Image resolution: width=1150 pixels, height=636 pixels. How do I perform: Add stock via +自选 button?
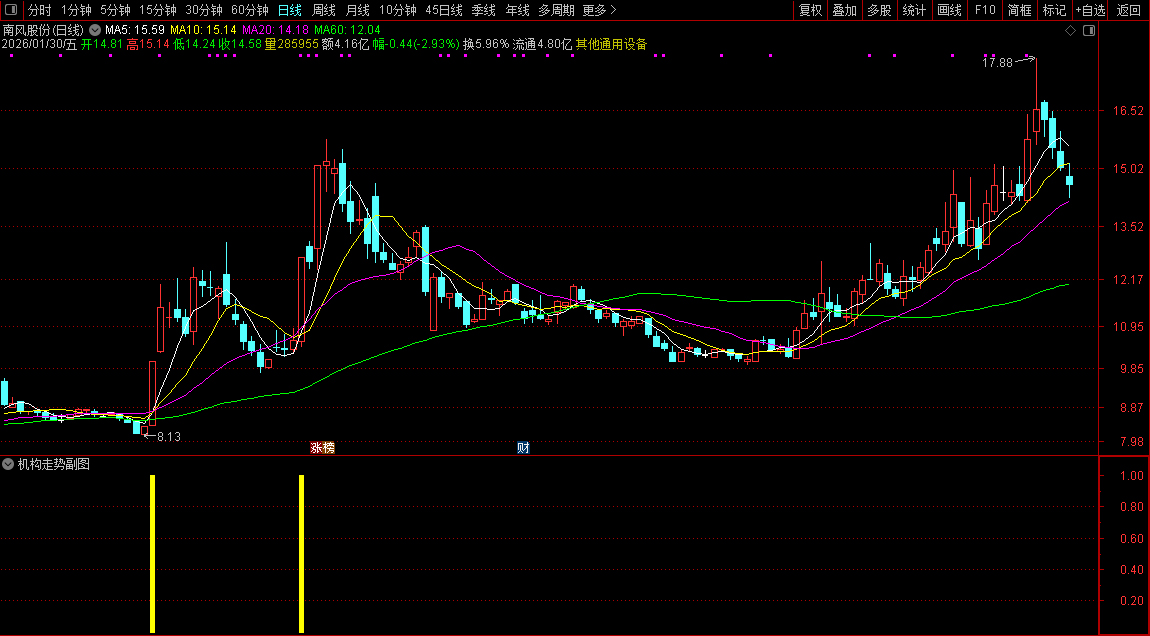[x=1090, y=10]
